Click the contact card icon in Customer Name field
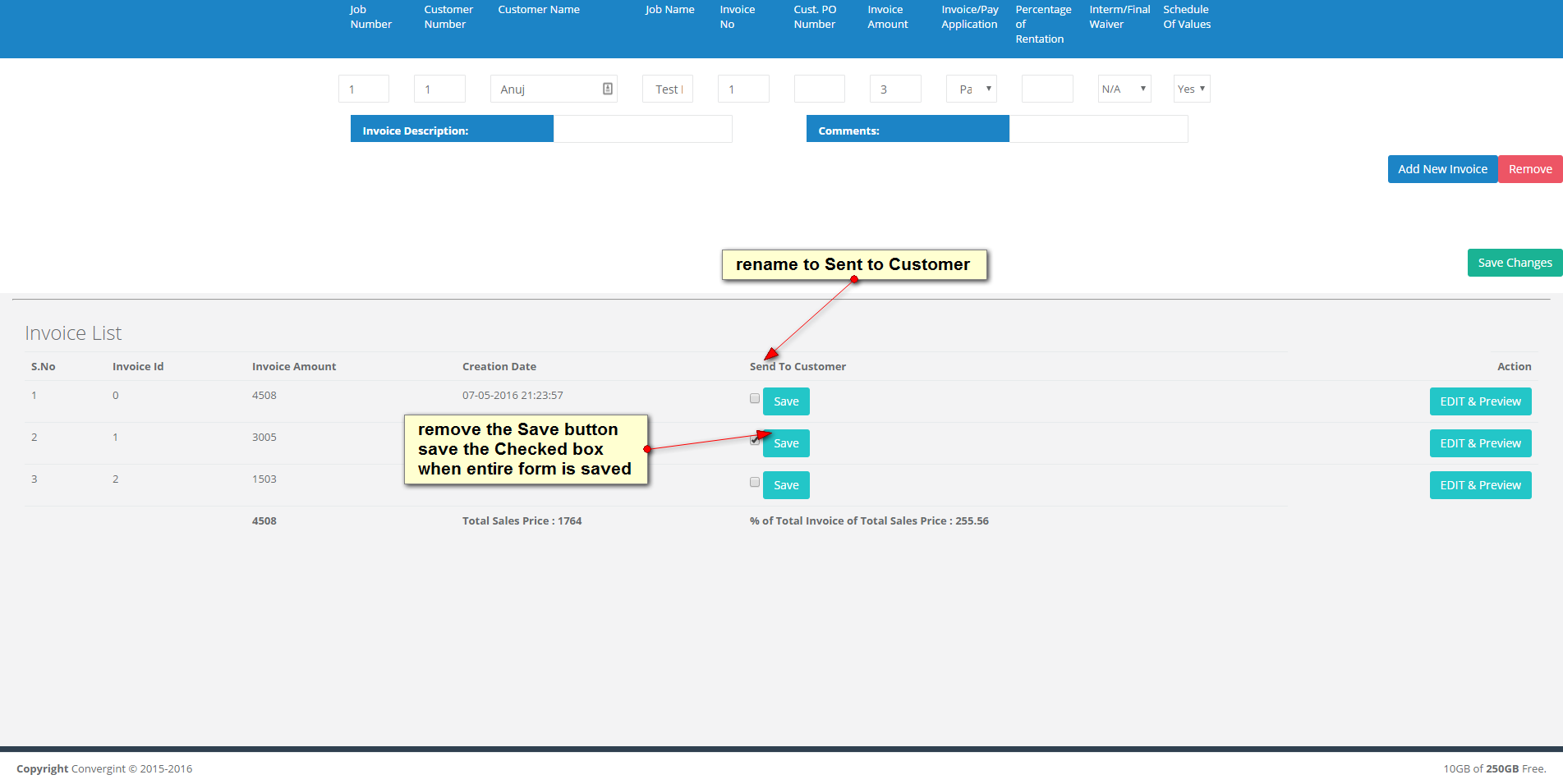Screen dimensions: 1563x784 [608, 89]
